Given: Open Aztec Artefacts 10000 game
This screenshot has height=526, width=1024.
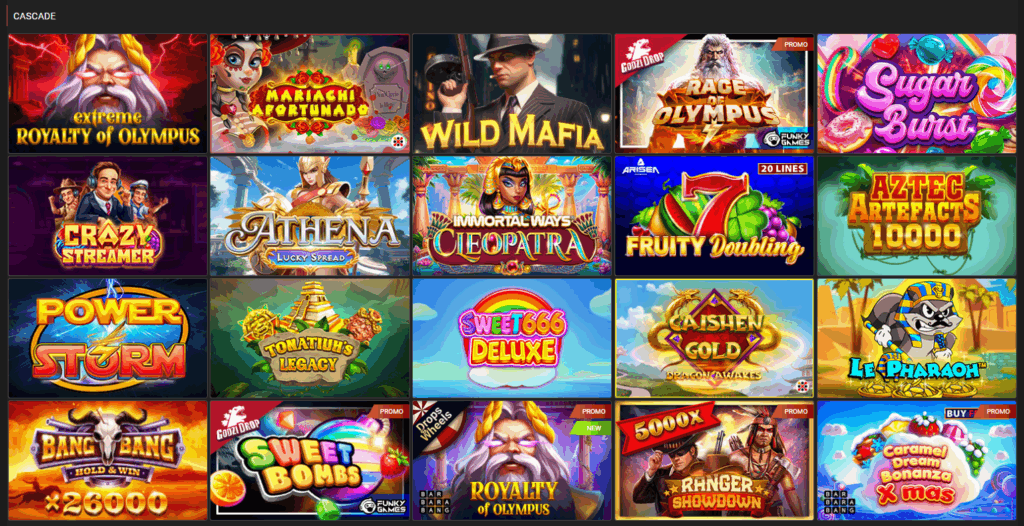Looking at the screenshot, I should point(917,216).
